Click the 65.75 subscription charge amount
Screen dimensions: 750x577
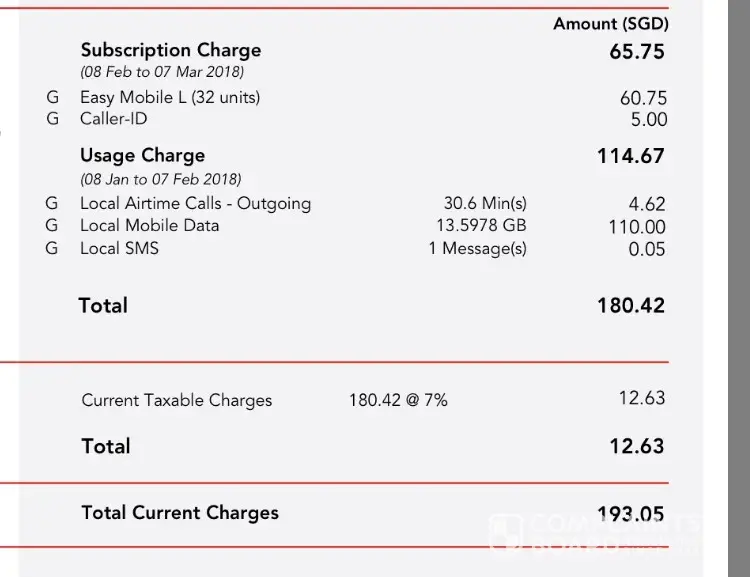637,53
